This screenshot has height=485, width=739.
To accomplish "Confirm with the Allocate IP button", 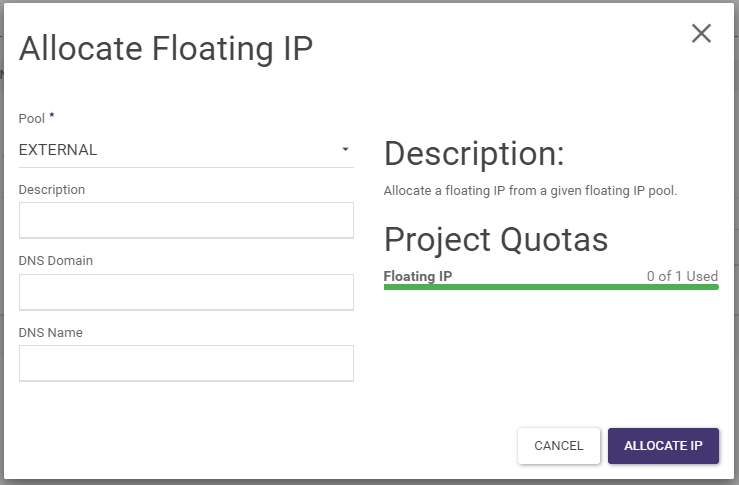I will click(663, 445).
